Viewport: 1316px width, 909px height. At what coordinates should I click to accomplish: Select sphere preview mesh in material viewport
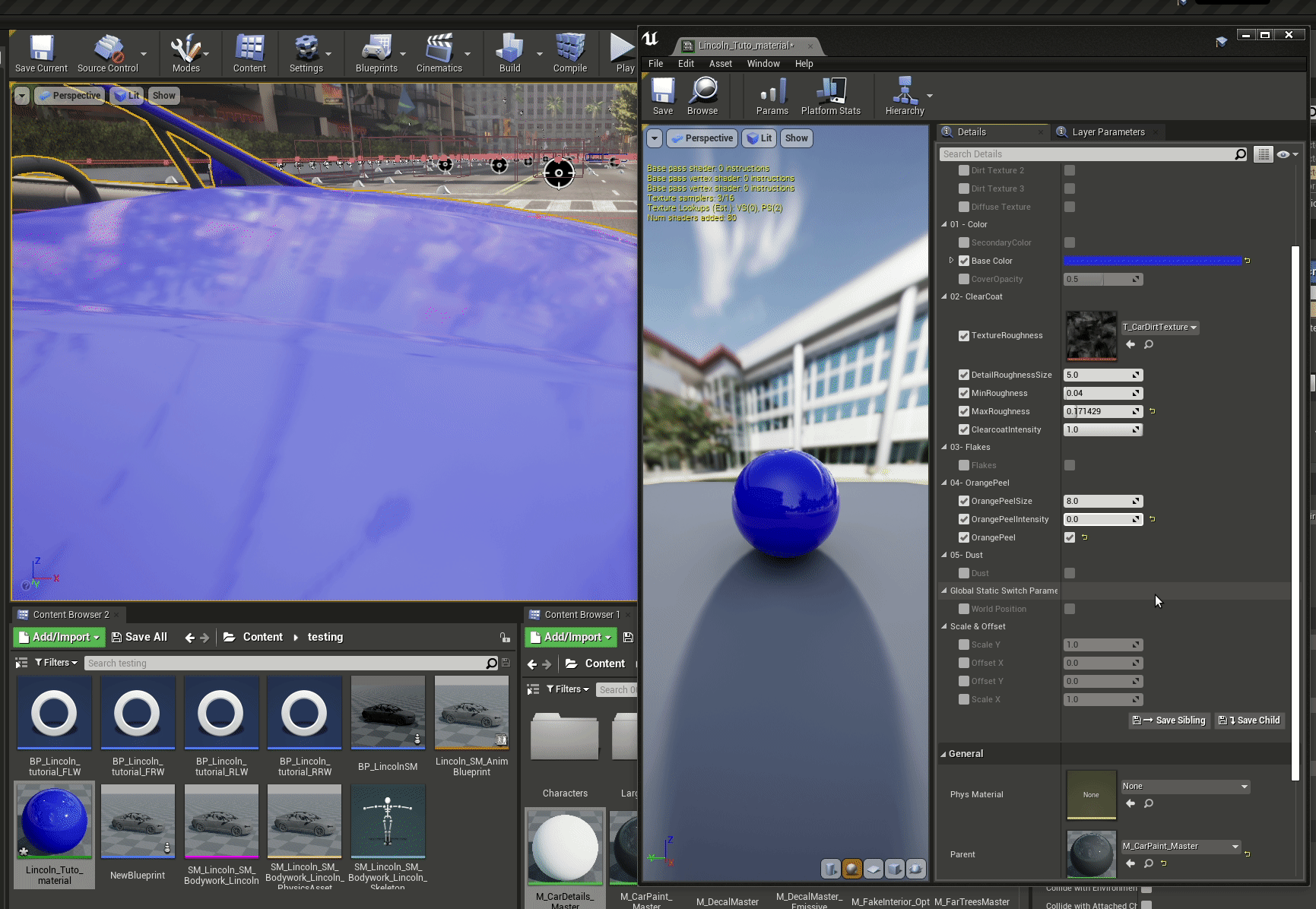point(852,868)
